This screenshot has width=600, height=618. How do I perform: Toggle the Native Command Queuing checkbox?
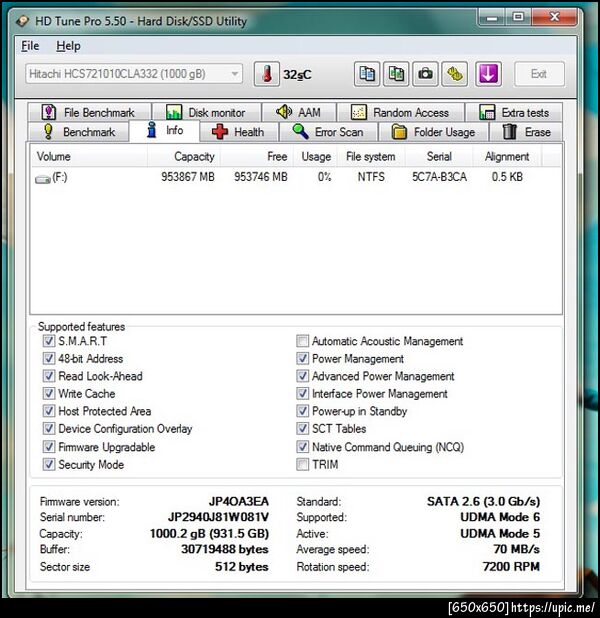pyautogui.click(x=302, y=447)
